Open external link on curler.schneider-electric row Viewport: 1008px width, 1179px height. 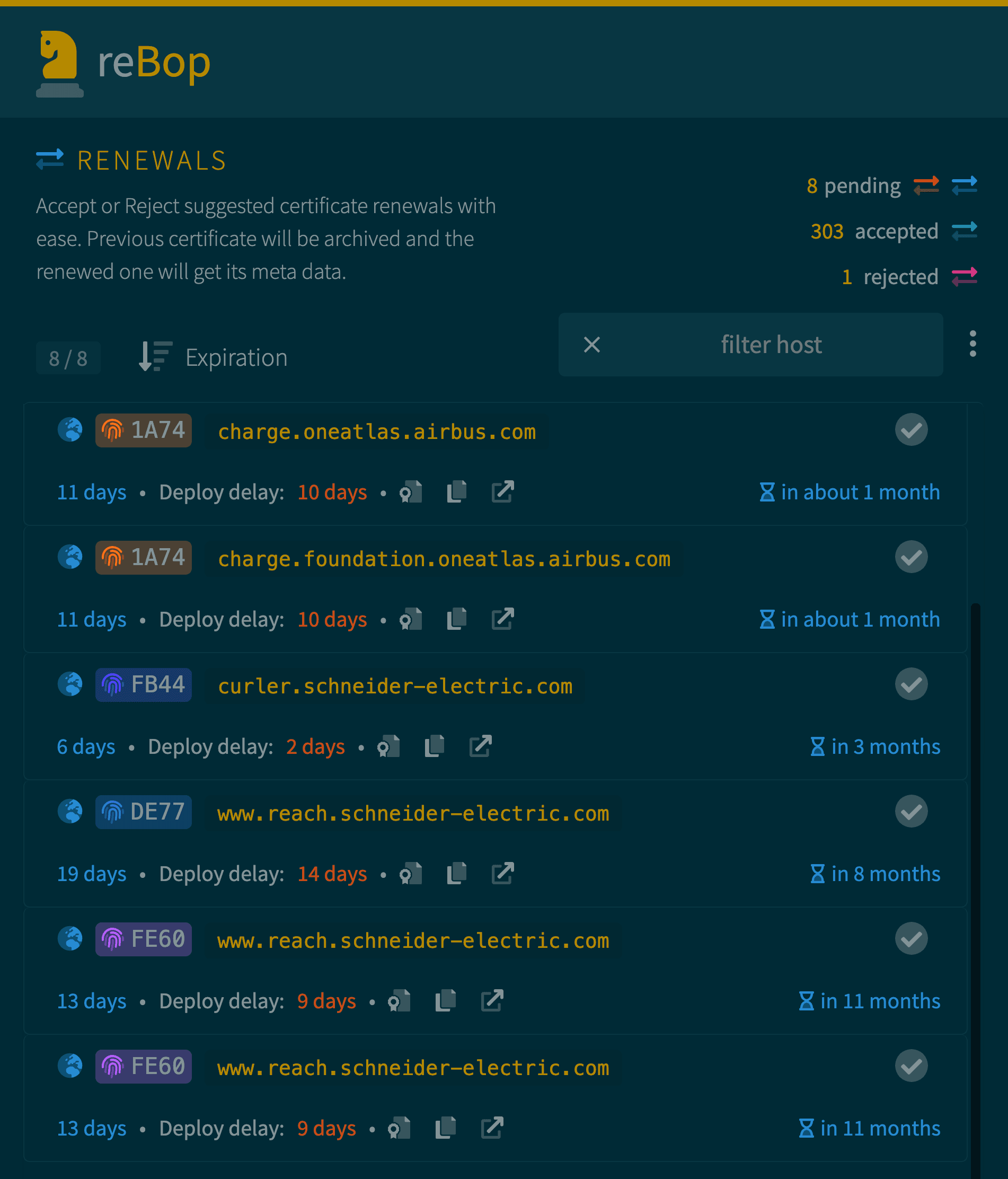[481, 746]
